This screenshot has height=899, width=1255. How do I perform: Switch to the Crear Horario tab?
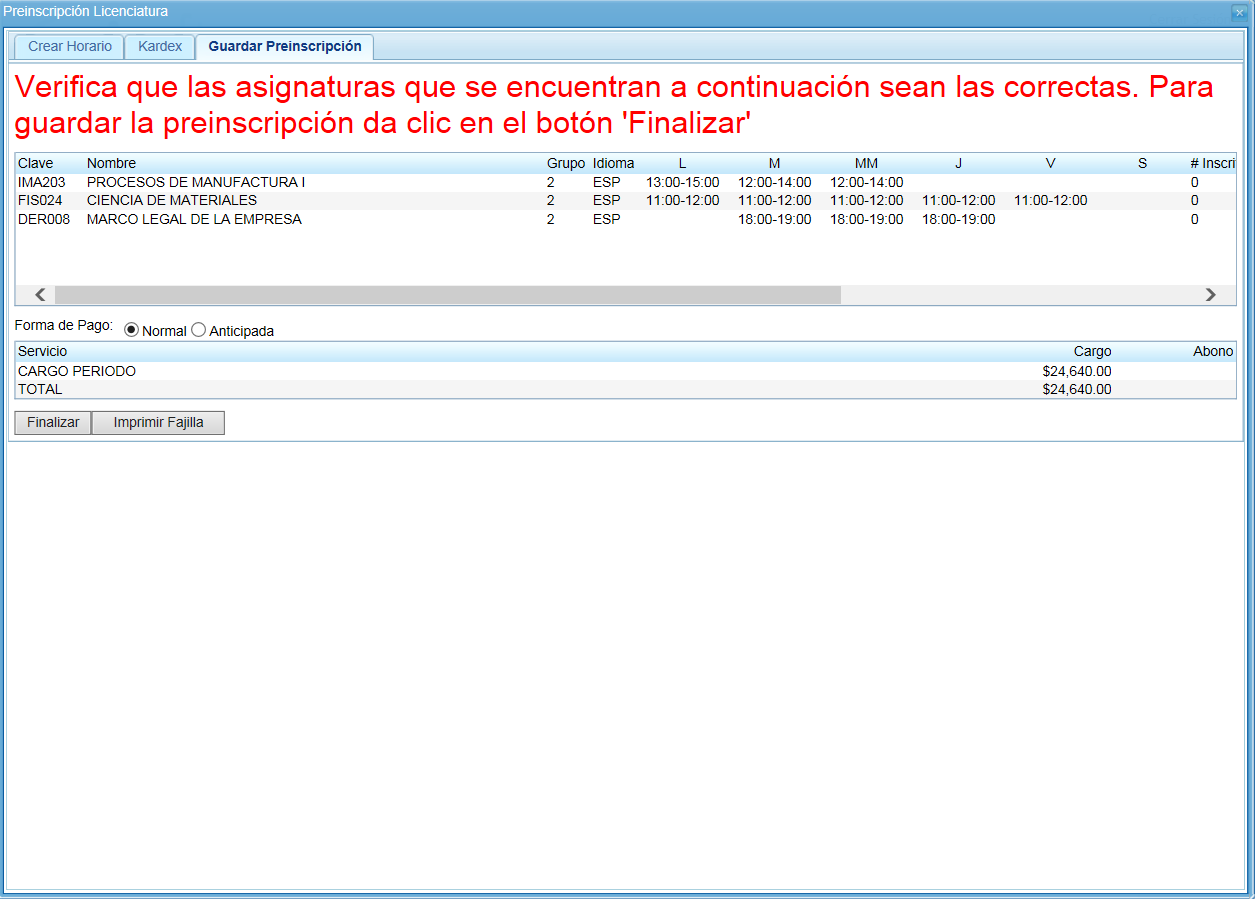[68, 46]
